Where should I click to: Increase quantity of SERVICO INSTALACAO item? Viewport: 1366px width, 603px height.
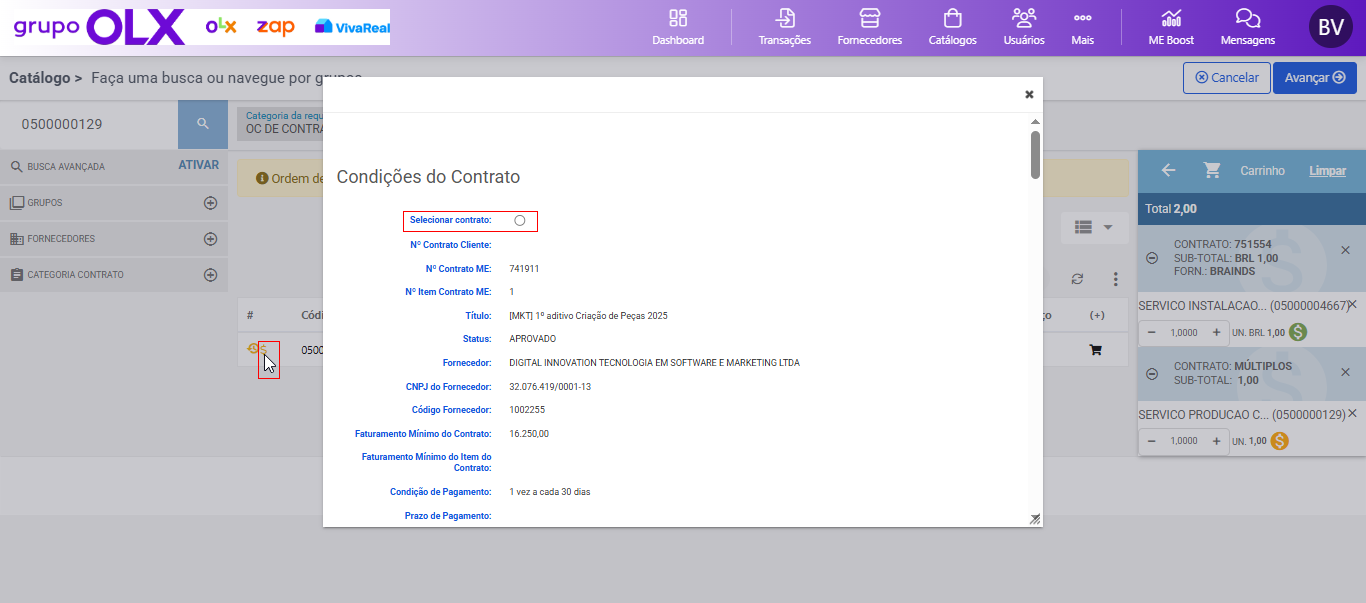click(1216, 332)
